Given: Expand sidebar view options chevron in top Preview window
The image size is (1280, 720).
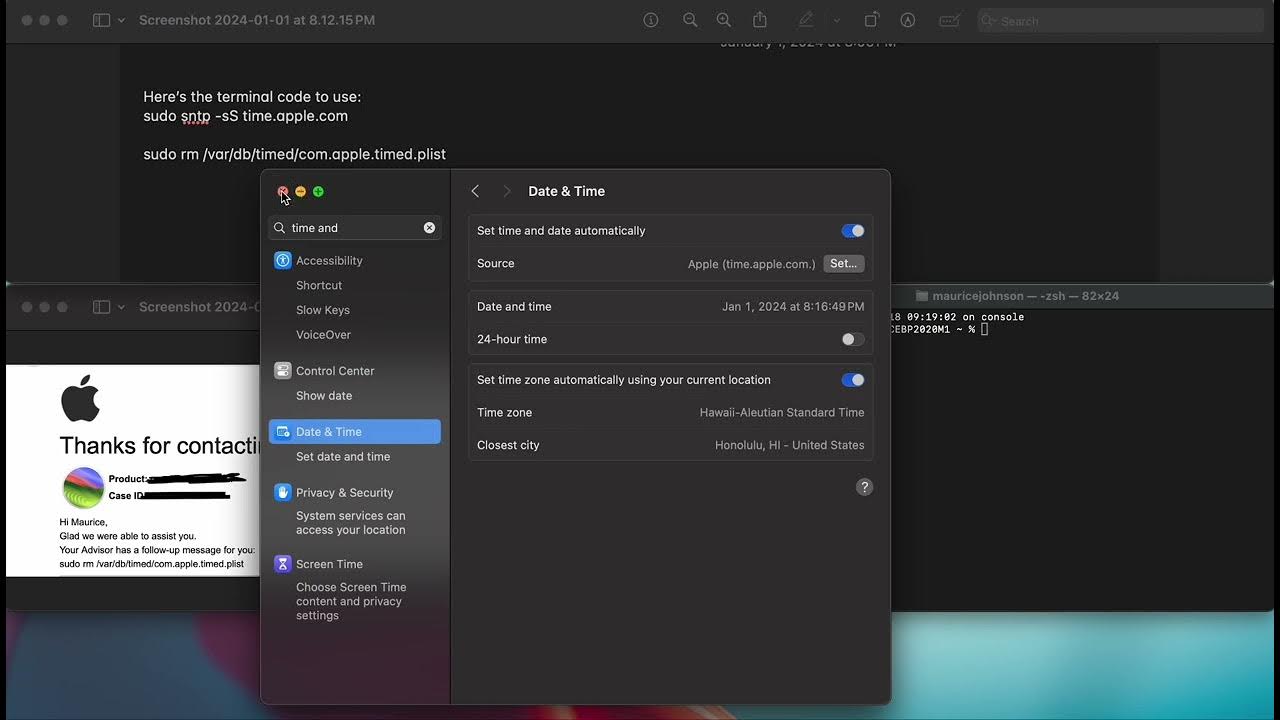Looking at the screenshot, I should pos(122,20).
